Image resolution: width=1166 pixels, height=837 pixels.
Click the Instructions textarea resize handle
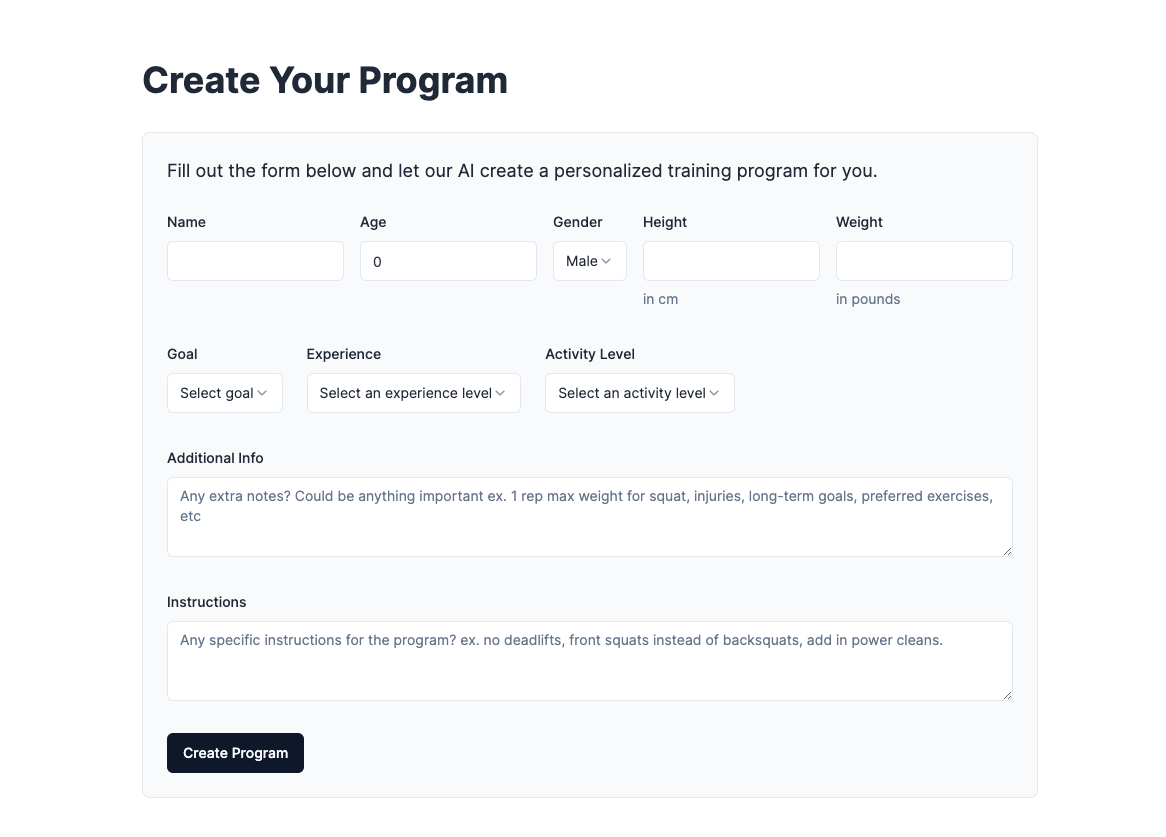(1007, 695)
